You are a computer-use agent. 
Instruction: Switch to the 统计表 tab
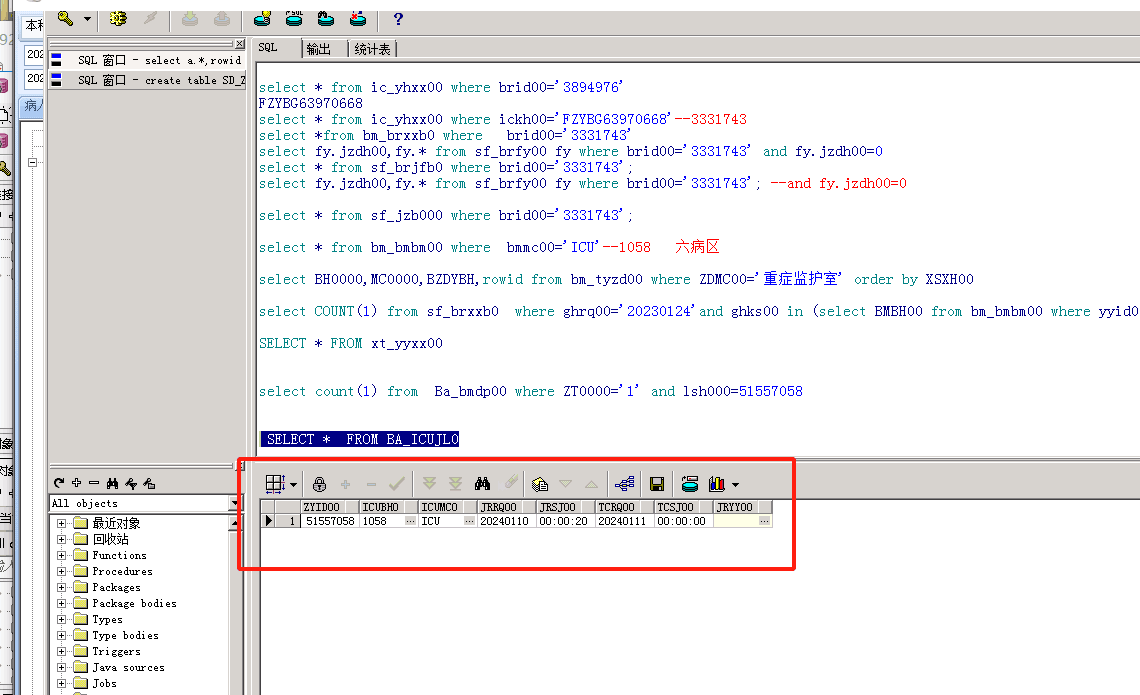coord(373,49)
